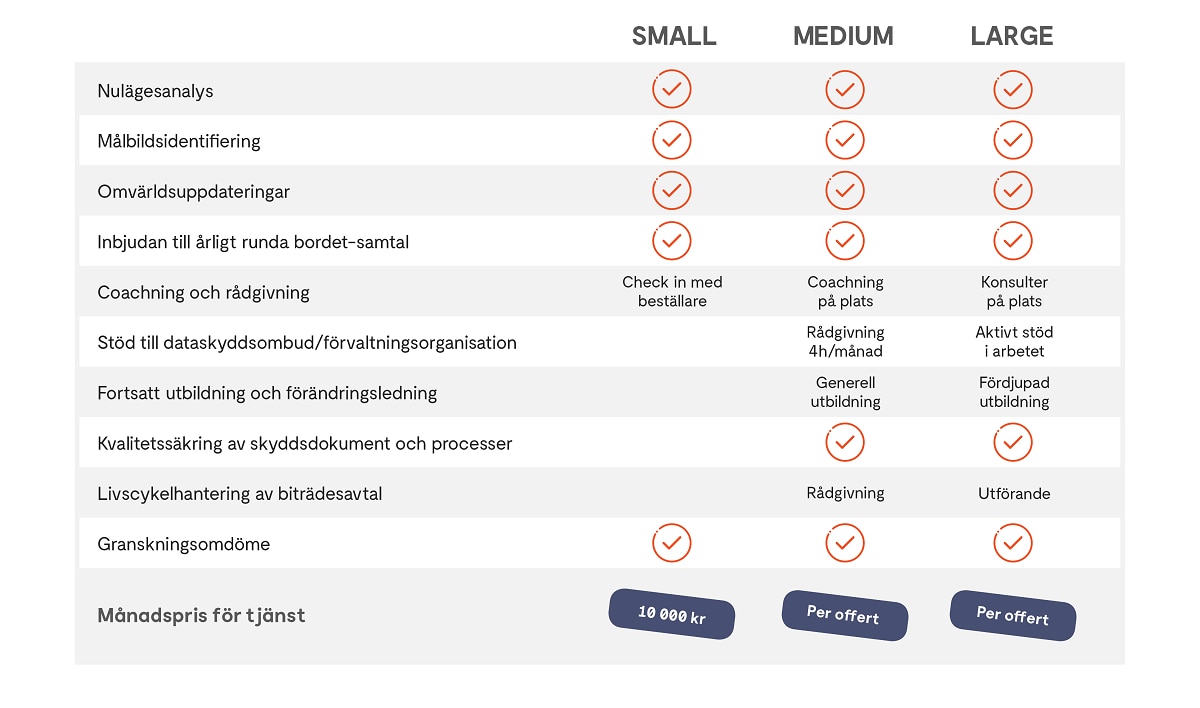Select the SMALL column header
Viewport: 1200px width, 708px height.
pyautogui.click(x=674, y=37)
